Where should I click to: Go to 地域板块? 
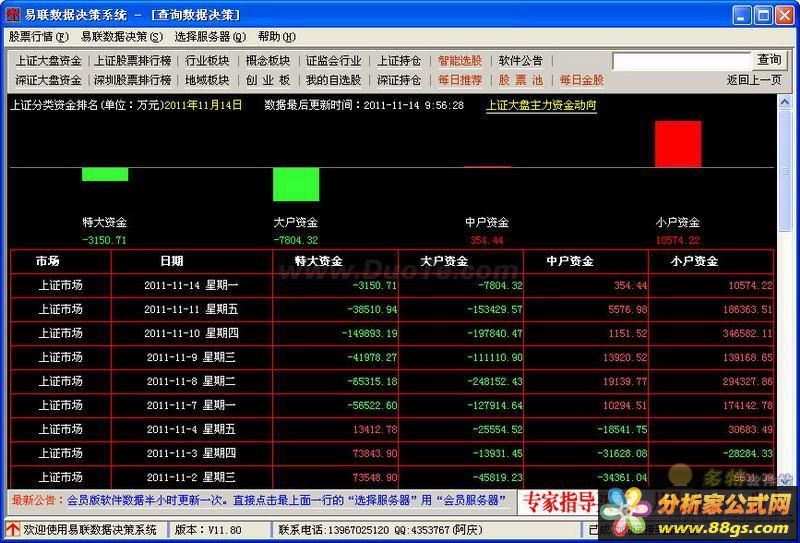pos(207,80)
